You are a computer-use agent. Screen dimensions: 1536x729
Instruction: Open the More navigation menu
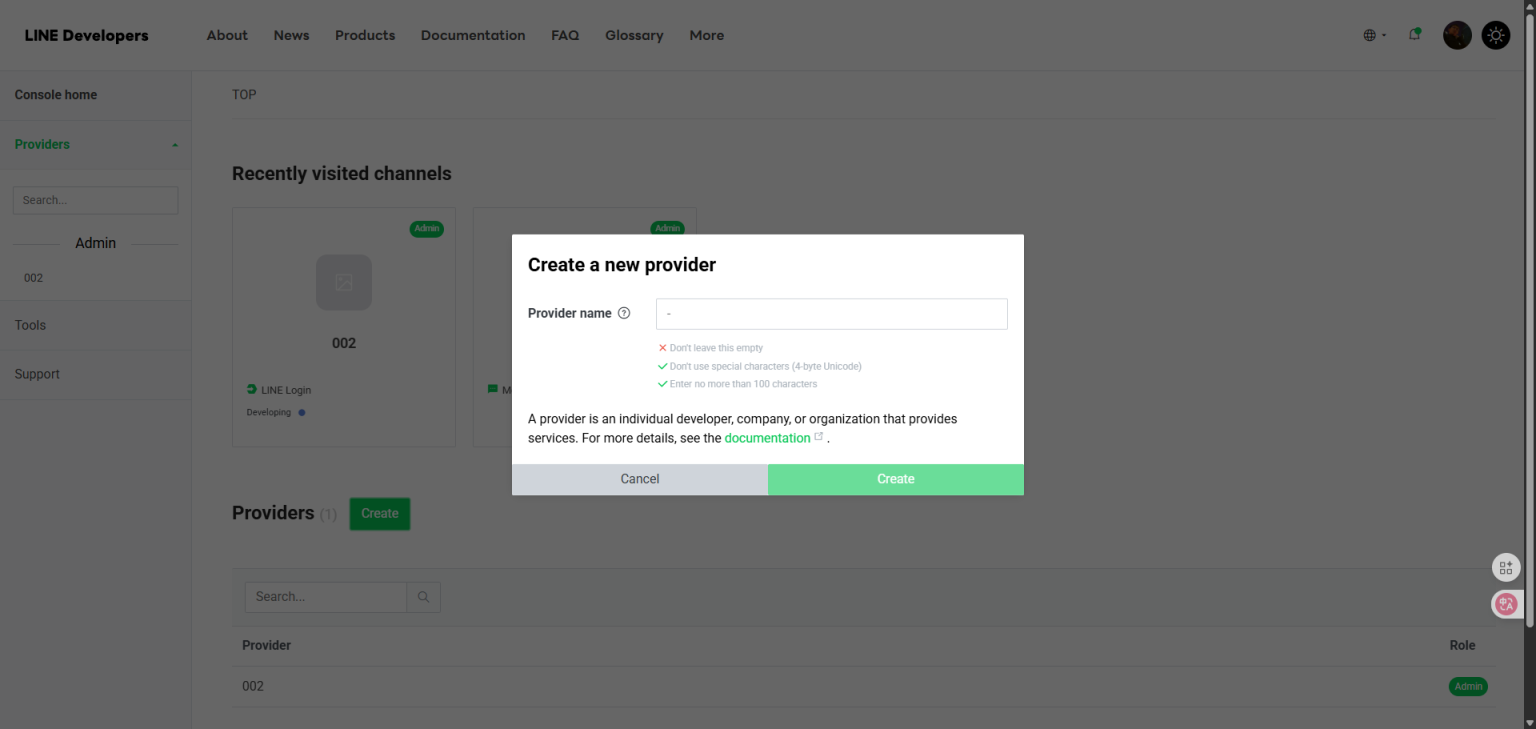tap(706, 35)
